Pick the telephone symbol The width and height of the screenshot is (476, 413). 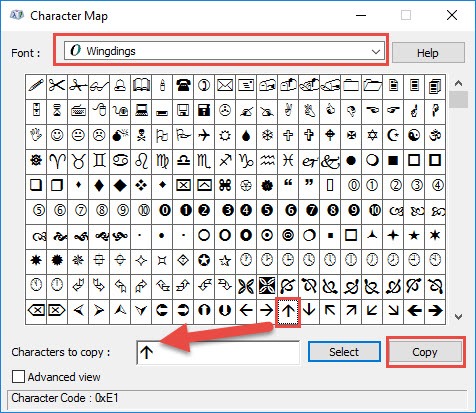183,86
